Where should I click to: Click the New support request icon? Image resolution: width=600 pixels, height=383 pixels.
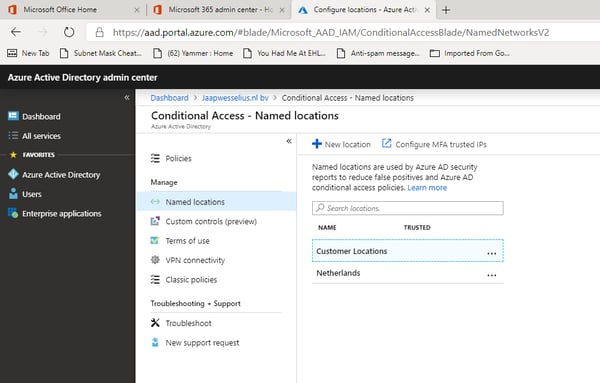(155, 342)
